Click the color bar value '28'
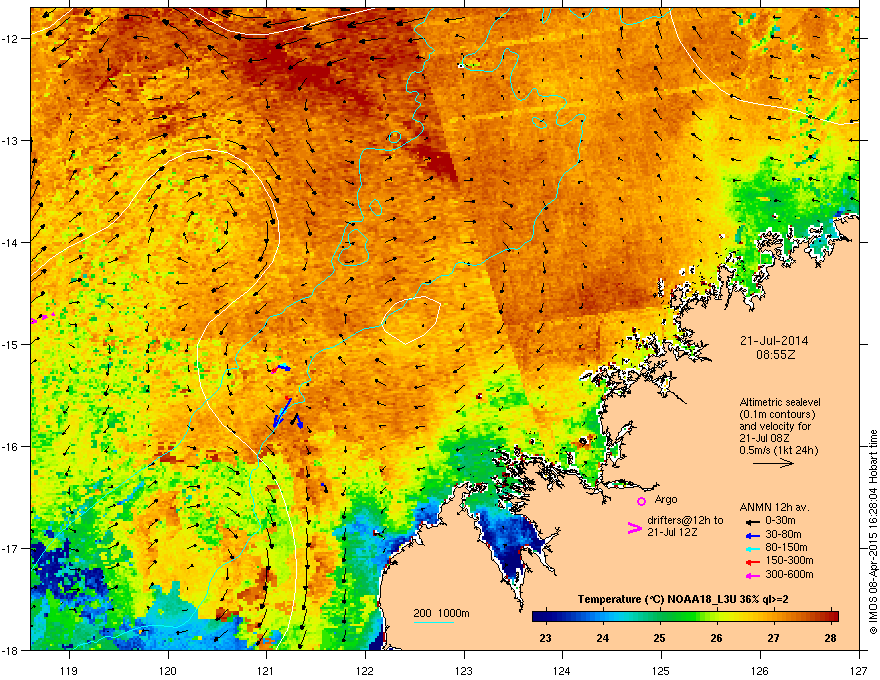Screen dimensions: 880x680 pos(831,638)
